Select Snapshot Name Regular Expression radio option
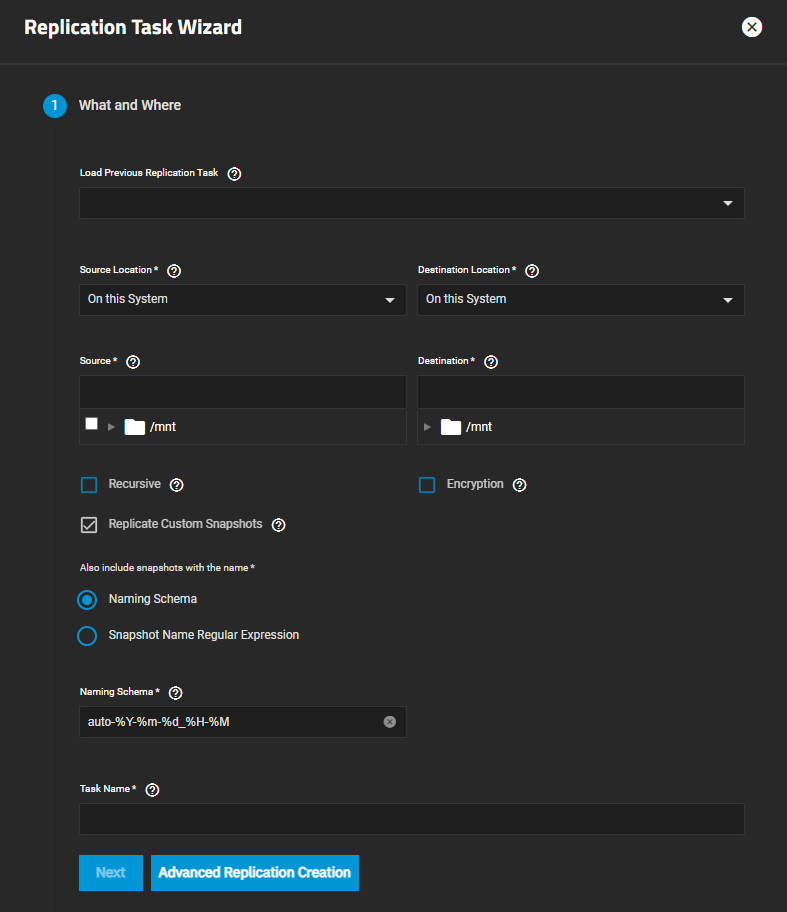 click(88, 636)
